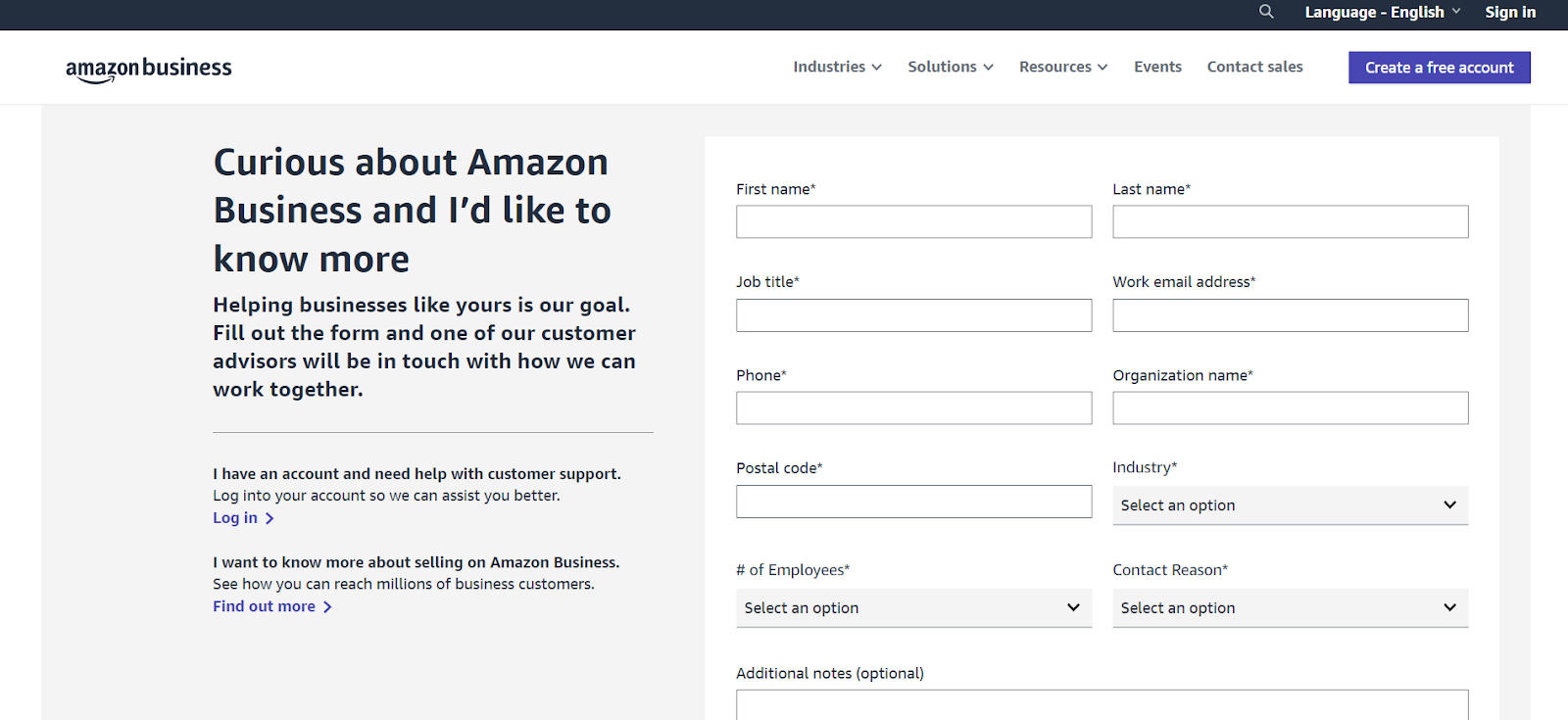The image size is (1568, 720).
Task: Go to the Events page
Action: click(x=1157, y=67)
